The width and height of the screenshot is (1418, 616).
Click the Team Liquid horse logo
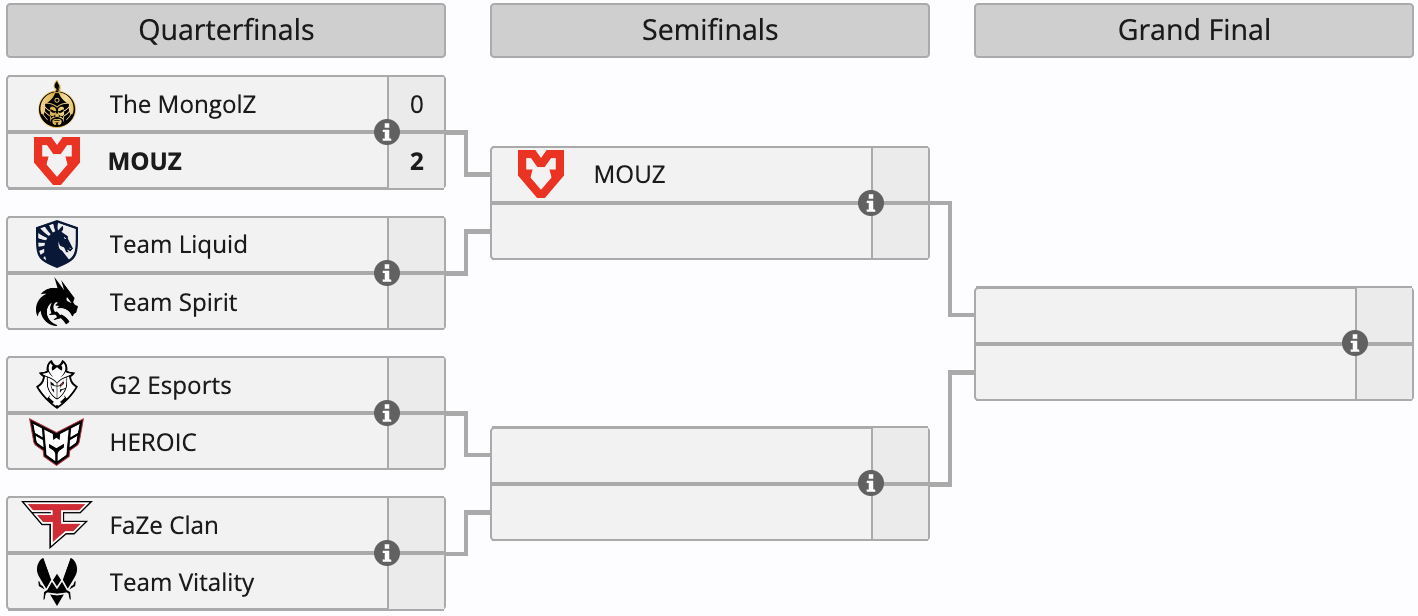click(57, 245)
